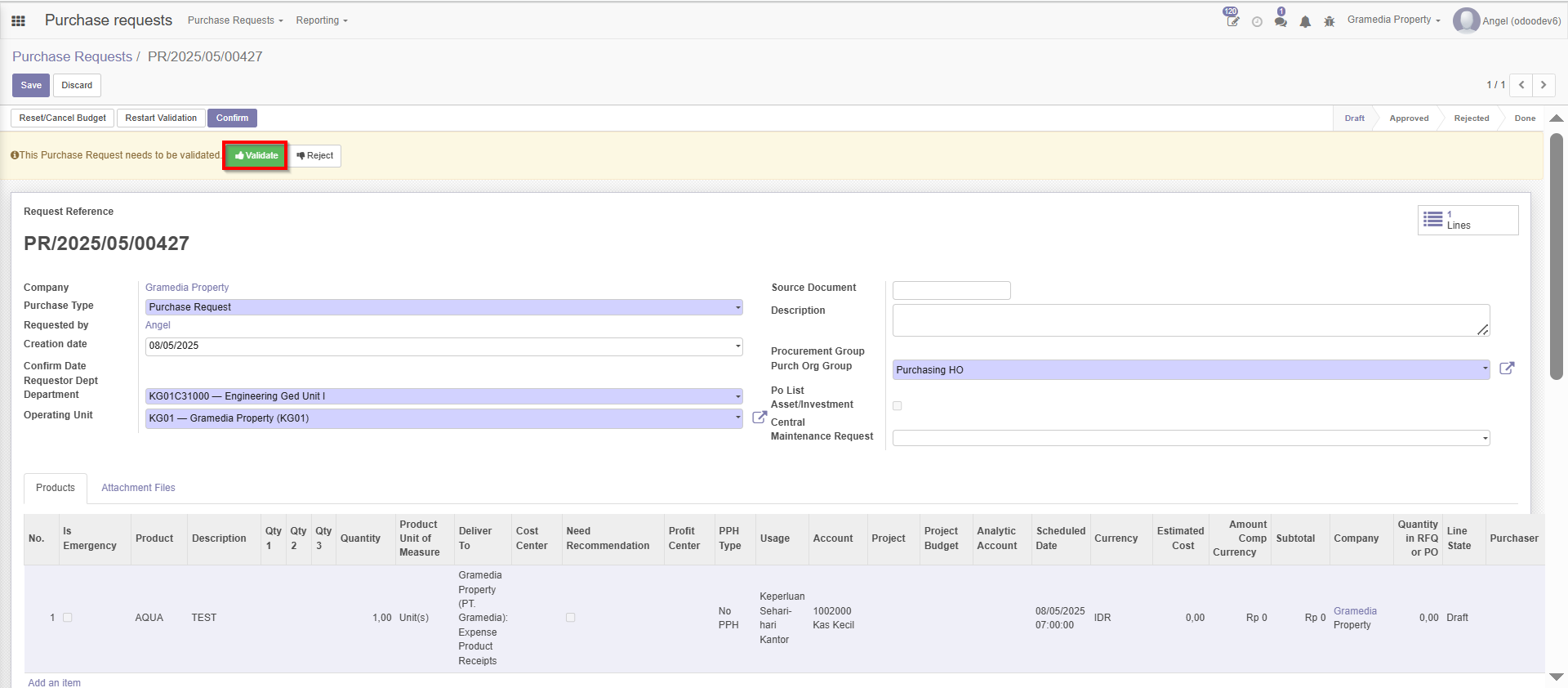Open the Purchase Type dropdown

(444, 307)
